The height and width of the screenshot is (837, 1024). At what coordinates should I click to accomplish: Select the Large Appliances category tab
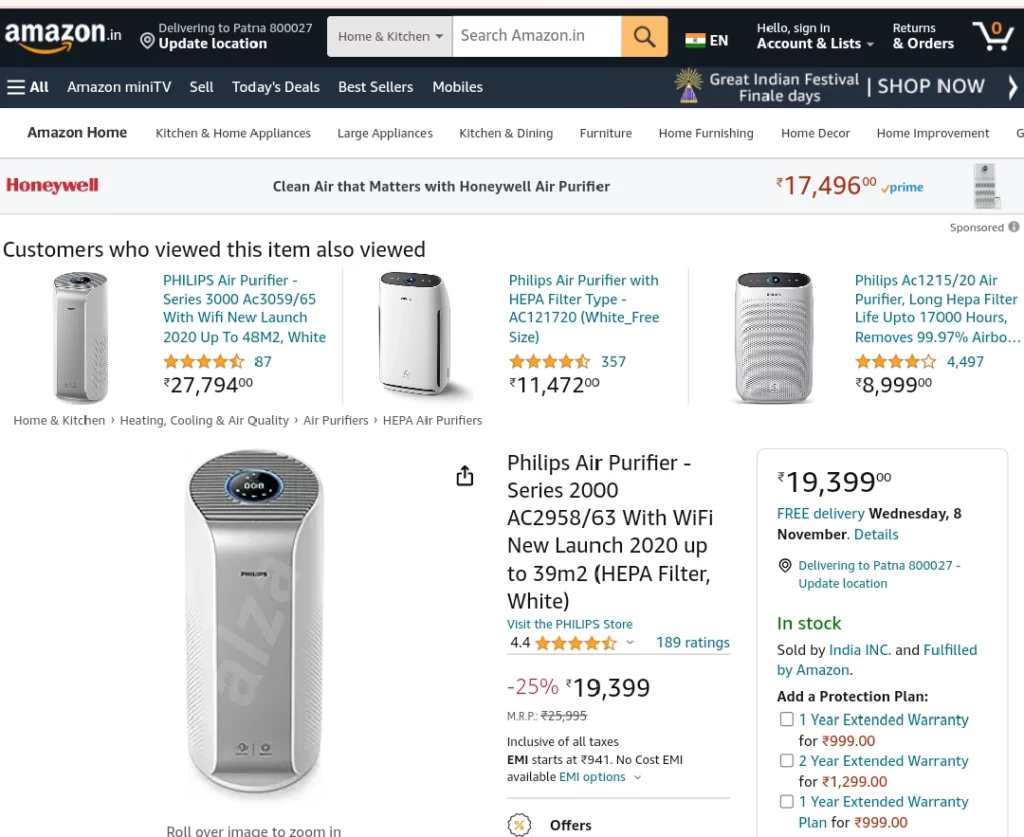pyautogui.click(x=385, y=133)
